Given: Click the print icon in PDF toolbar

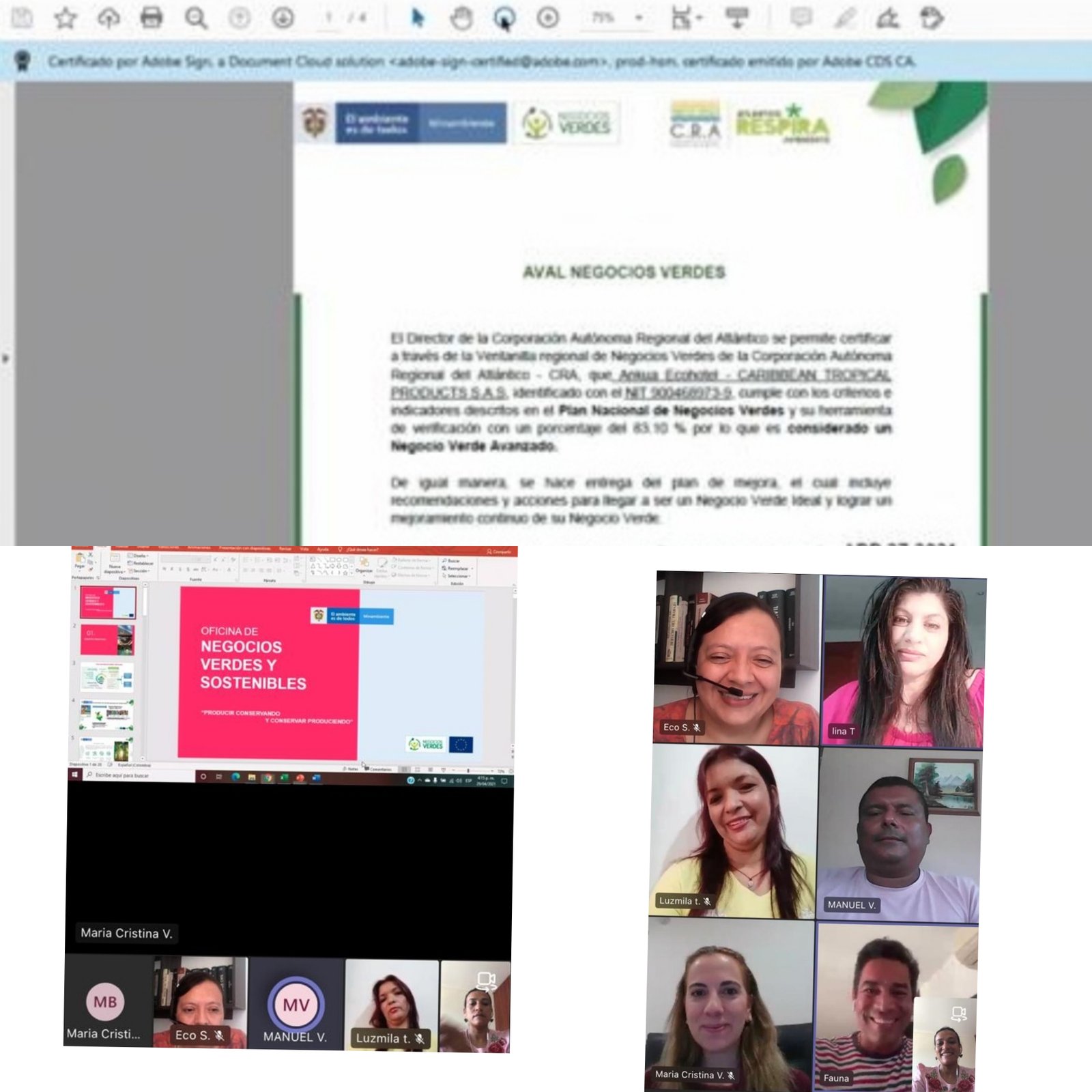Looking at the screenshot, I should point(152,18).
